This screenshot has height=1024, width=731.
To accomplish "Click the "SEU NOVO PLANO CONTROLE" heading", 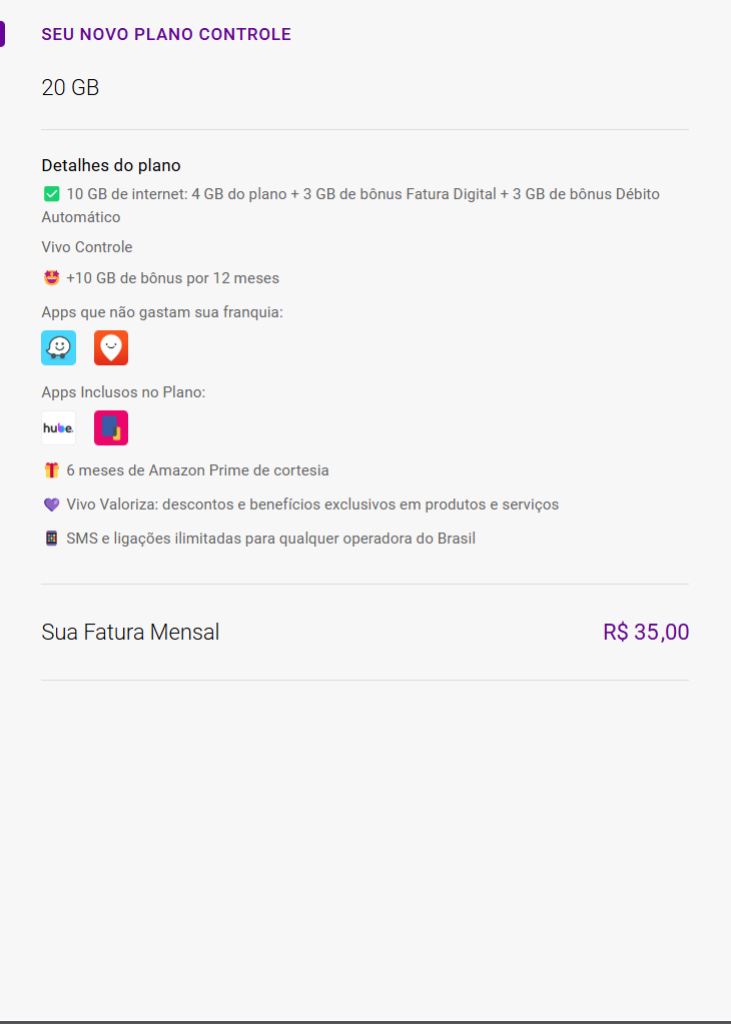I will (x=166, y=34).
